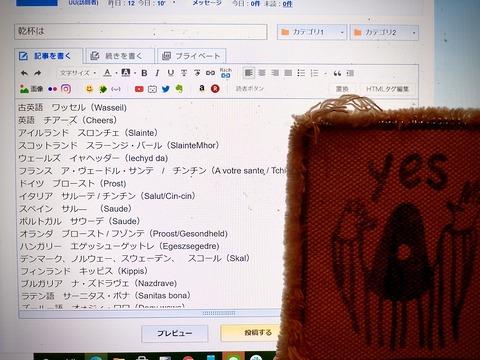This screenshot has height=360, width=480.
Task: Click the line オランダ (Proost/Gesondheid)
Action: 124,234
